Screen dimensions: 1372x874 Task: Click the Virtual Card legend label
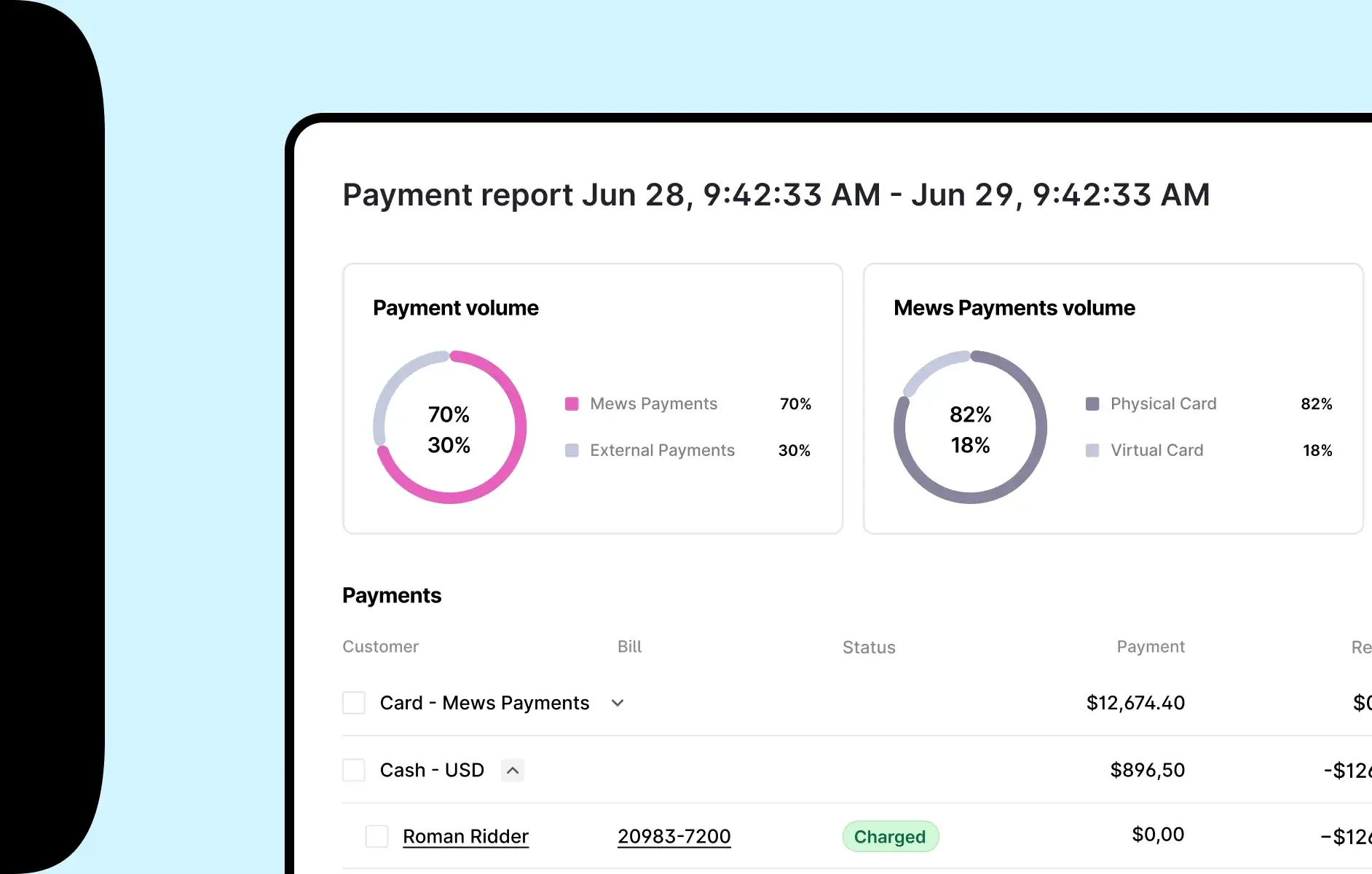click(1157, 450)
